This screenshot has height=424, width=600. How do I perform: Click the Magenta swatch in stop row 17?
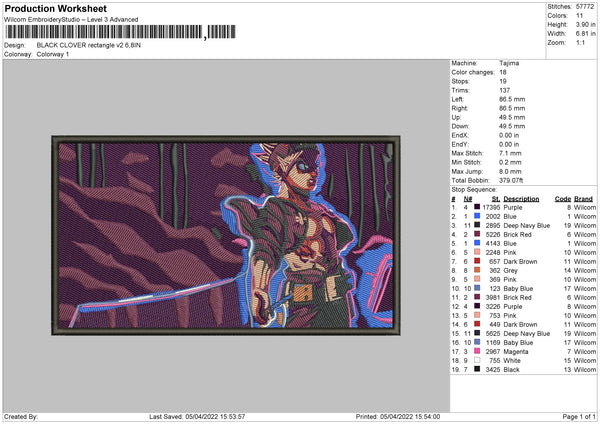[477, 351]
